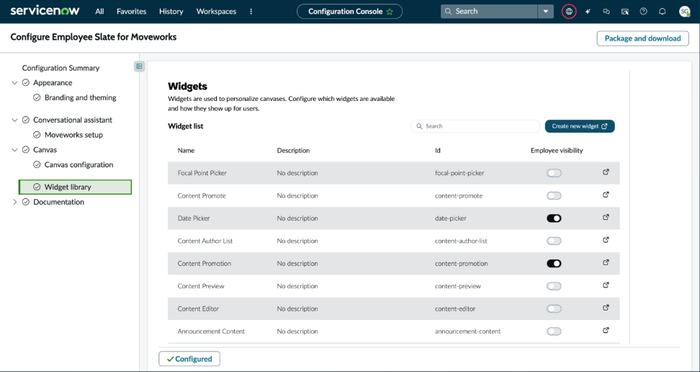Select Canvas configuration item
The image size is (700, 372).
coord(79,165)
